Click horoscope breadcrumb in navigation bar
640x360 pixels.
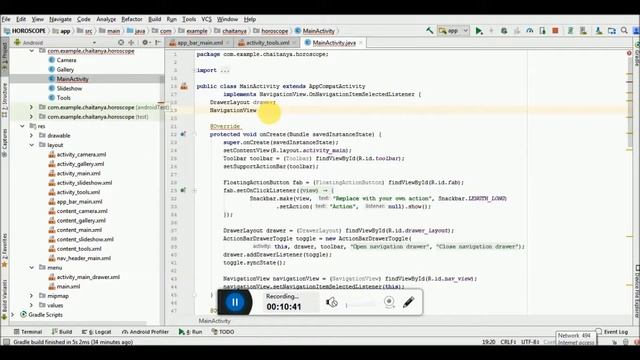[x=271, y=31]
